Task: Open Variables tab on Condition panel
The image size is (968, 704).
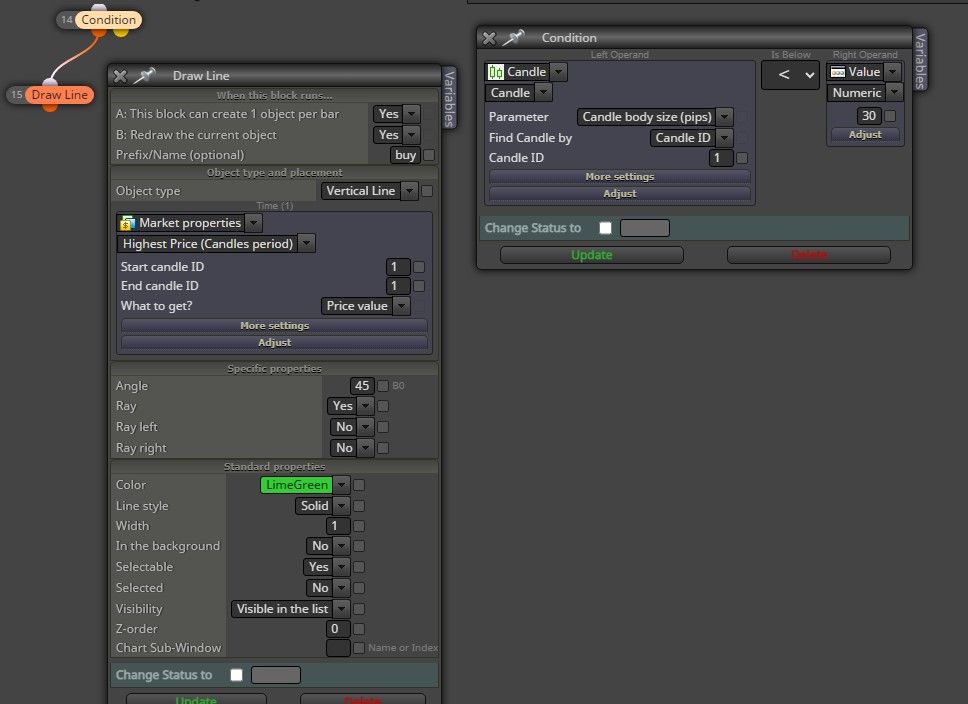Action: 920,61
